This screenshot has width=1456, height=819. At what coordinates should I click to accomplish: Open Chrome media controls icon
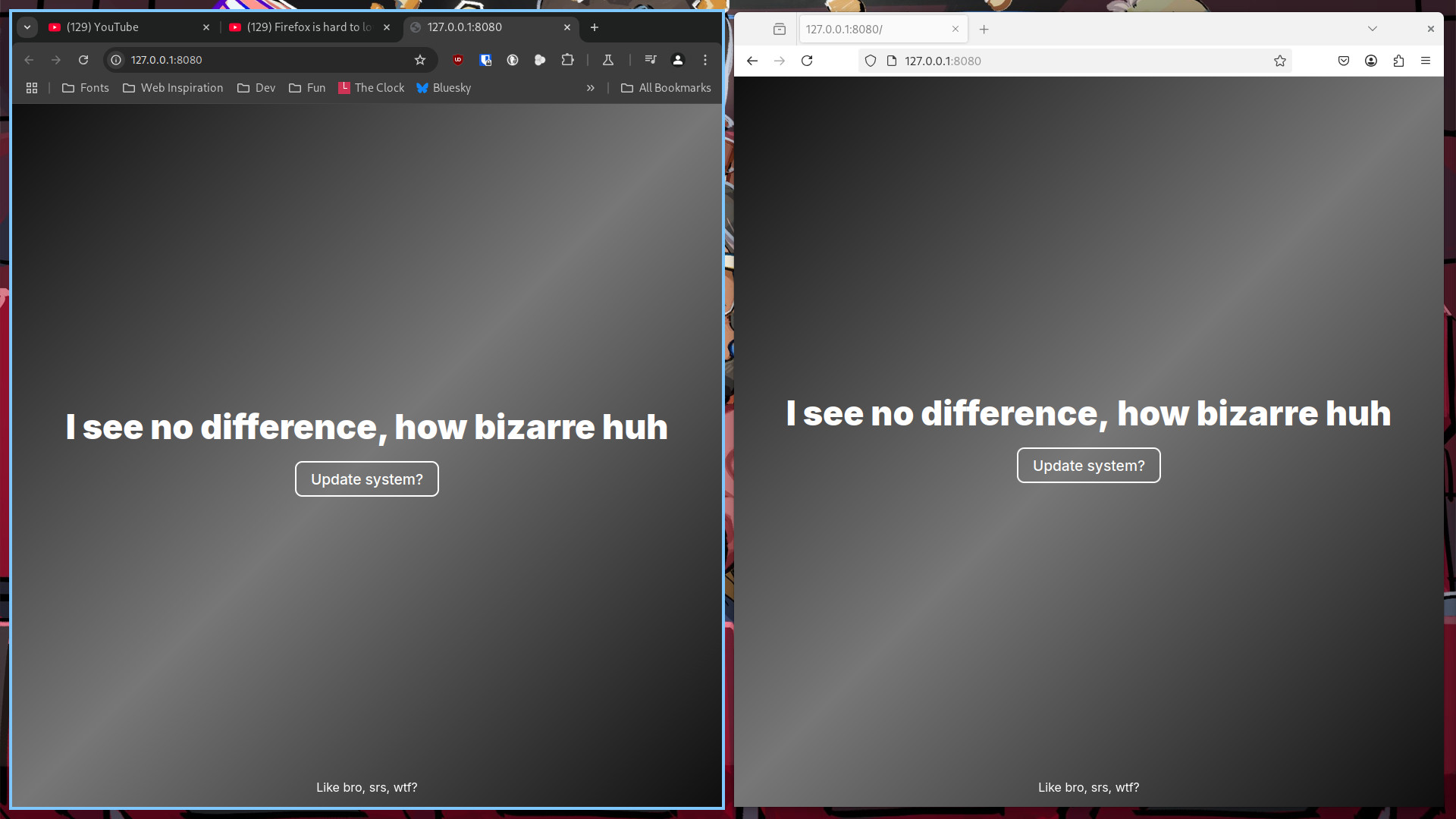pyautogui.click(x=651, y=60)
